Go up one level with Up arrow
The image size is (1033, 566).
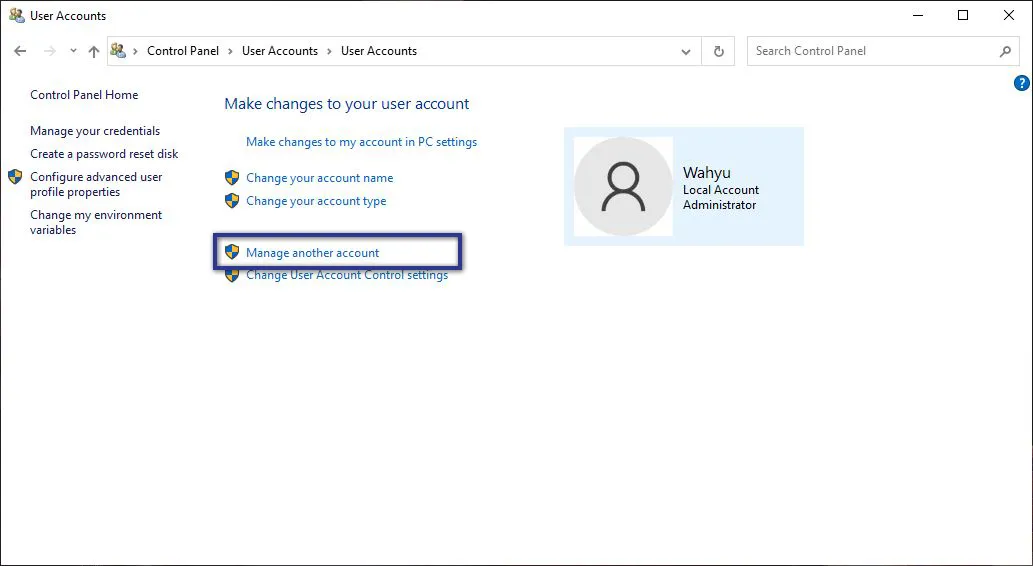94,51
